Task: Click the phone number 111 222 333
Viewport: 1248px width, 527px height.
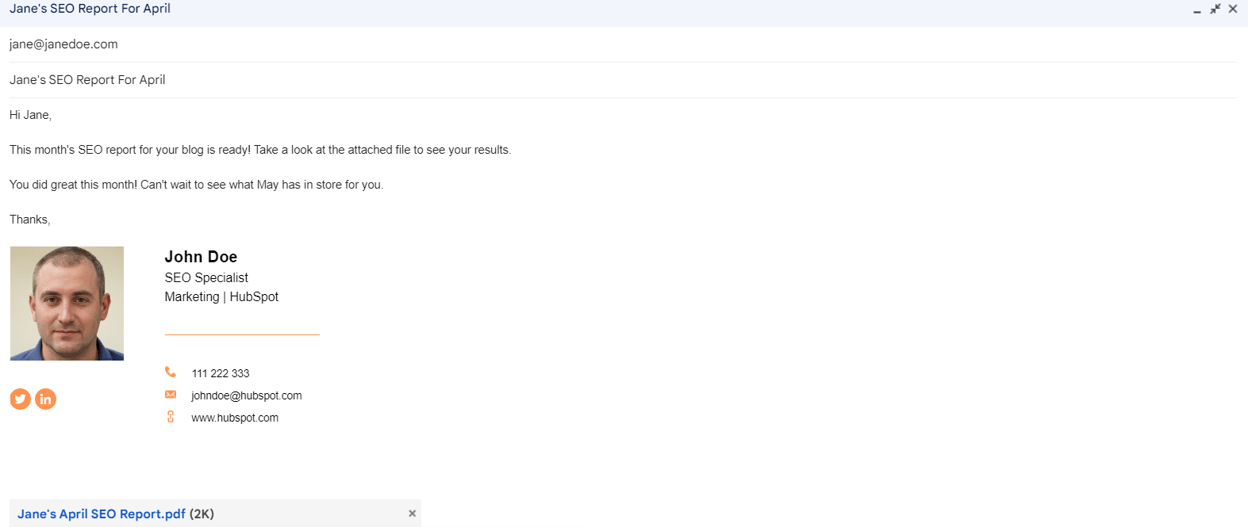Action: [x=220, y=374]
